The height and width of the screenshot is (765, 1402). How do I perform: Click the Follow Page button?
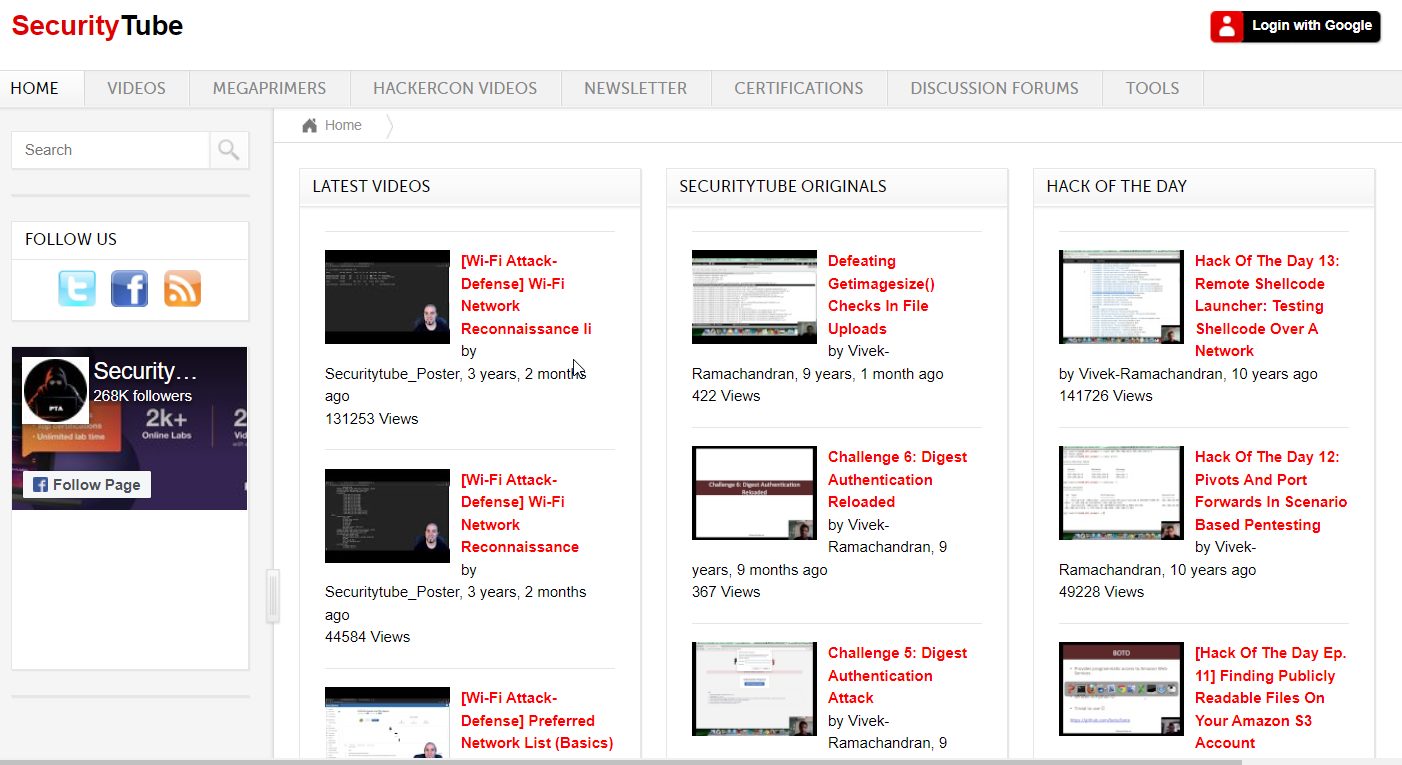click(87, 484)
